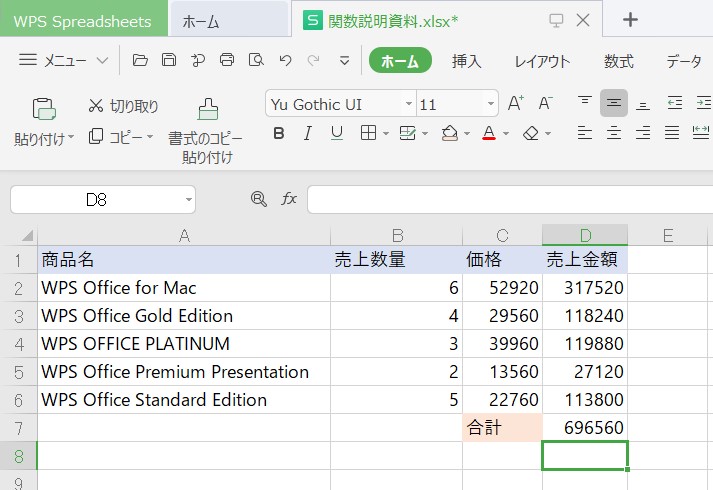This screenshot has height=490, width=713.
Task: Switch to the WPS Spreadsheets tab
Action: click(x=84, y=19)
